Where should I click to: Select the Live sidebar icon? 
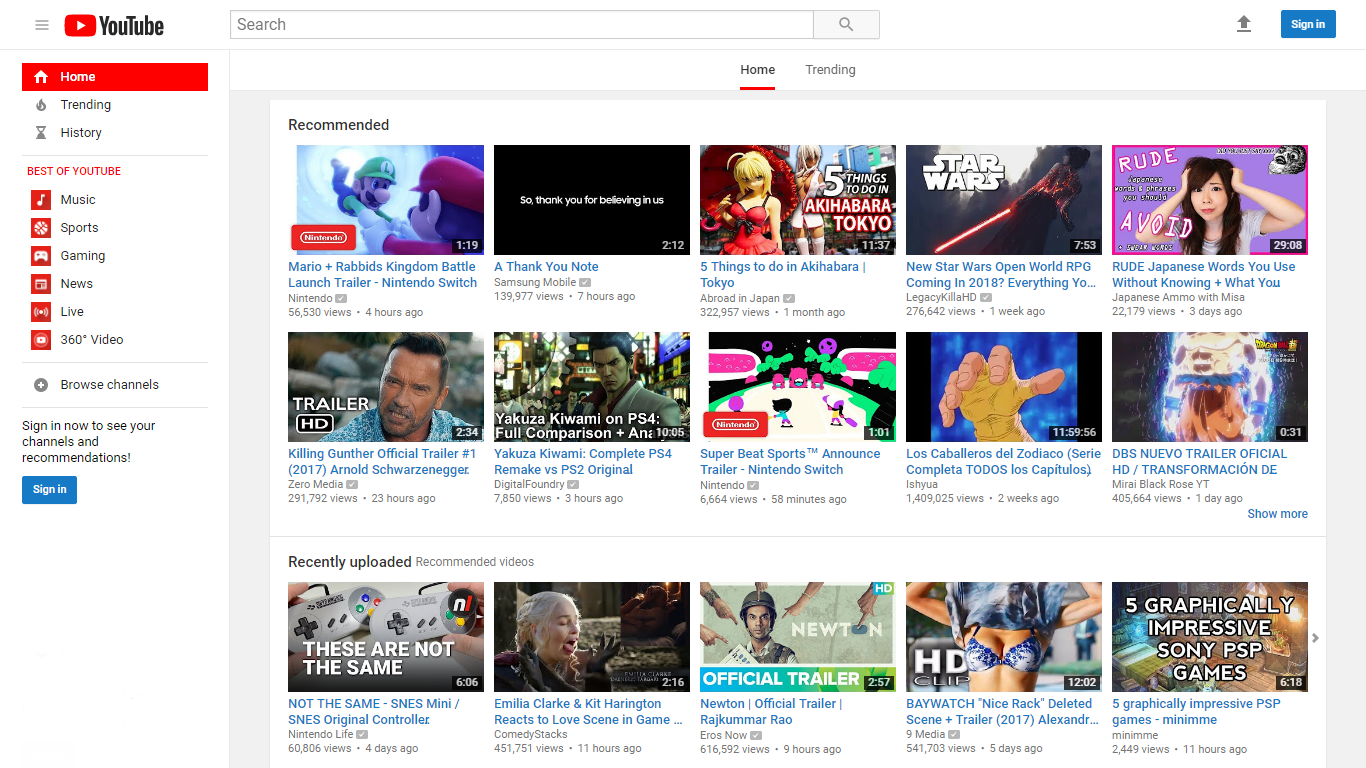click(x=40, y=311)
